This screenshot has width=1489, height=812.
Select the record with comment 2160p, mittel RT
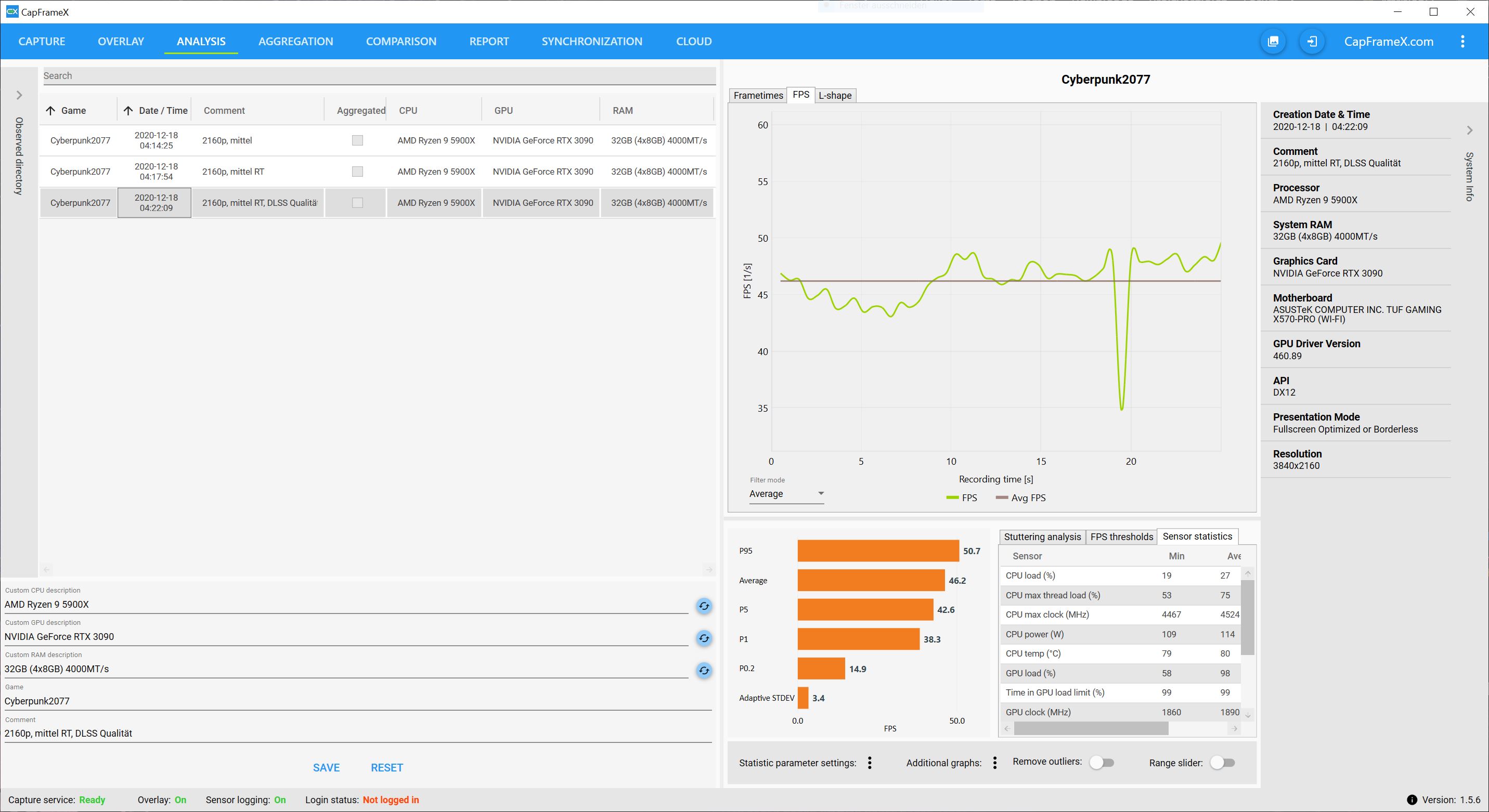coord(377,172)
